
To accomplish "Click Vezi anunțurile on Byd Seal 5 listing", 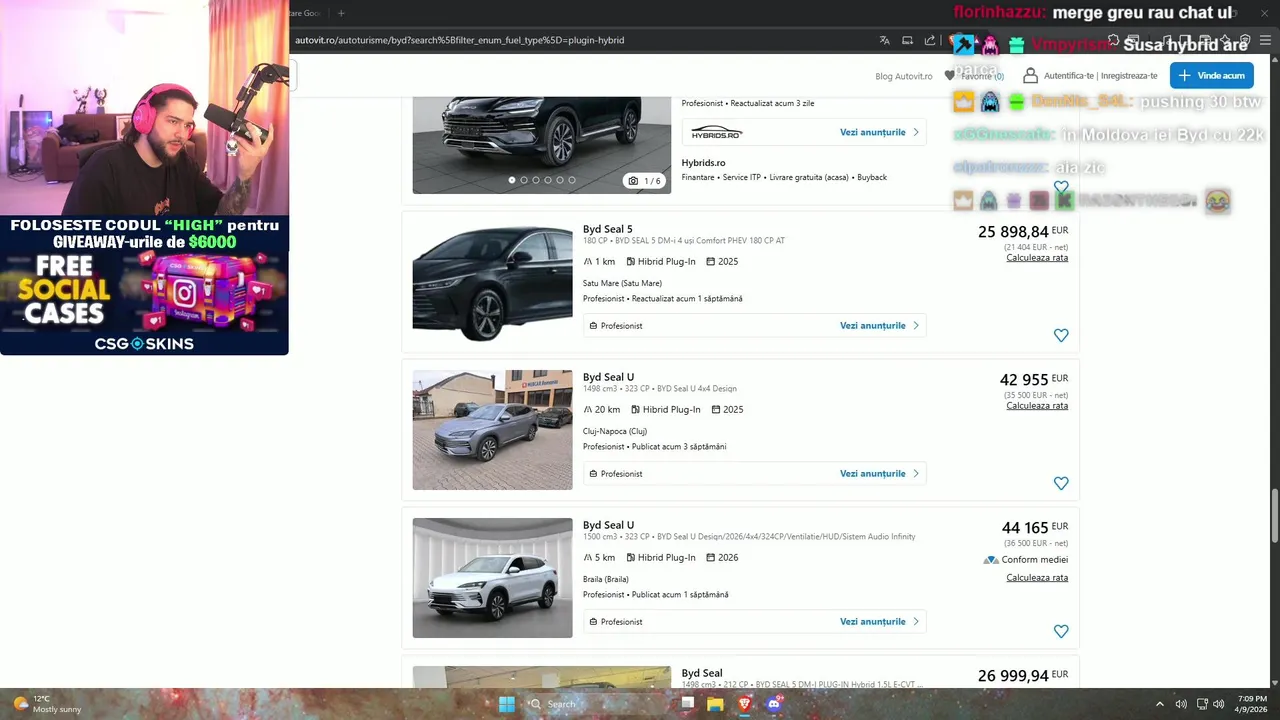I will (x=872, y=326).
